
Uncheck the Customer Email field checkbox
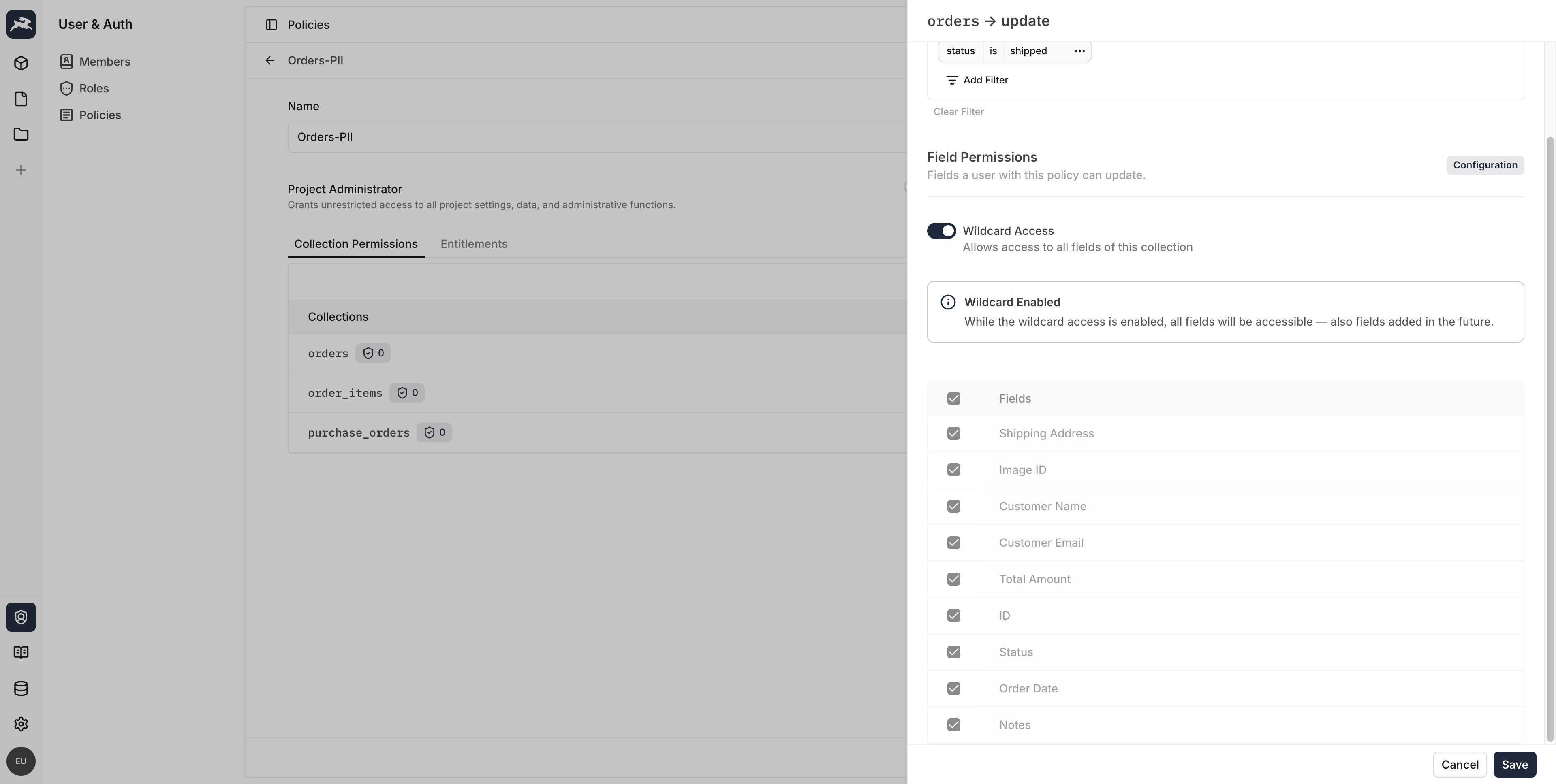coord(953,543)
